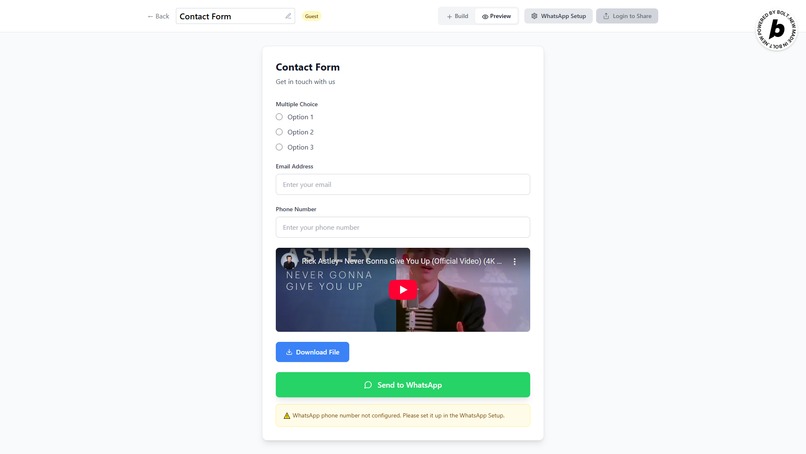Click the WhatsApp warning triangle icon
The height and width of the screenshot is (454, 806).
click(x=287, y=415)
